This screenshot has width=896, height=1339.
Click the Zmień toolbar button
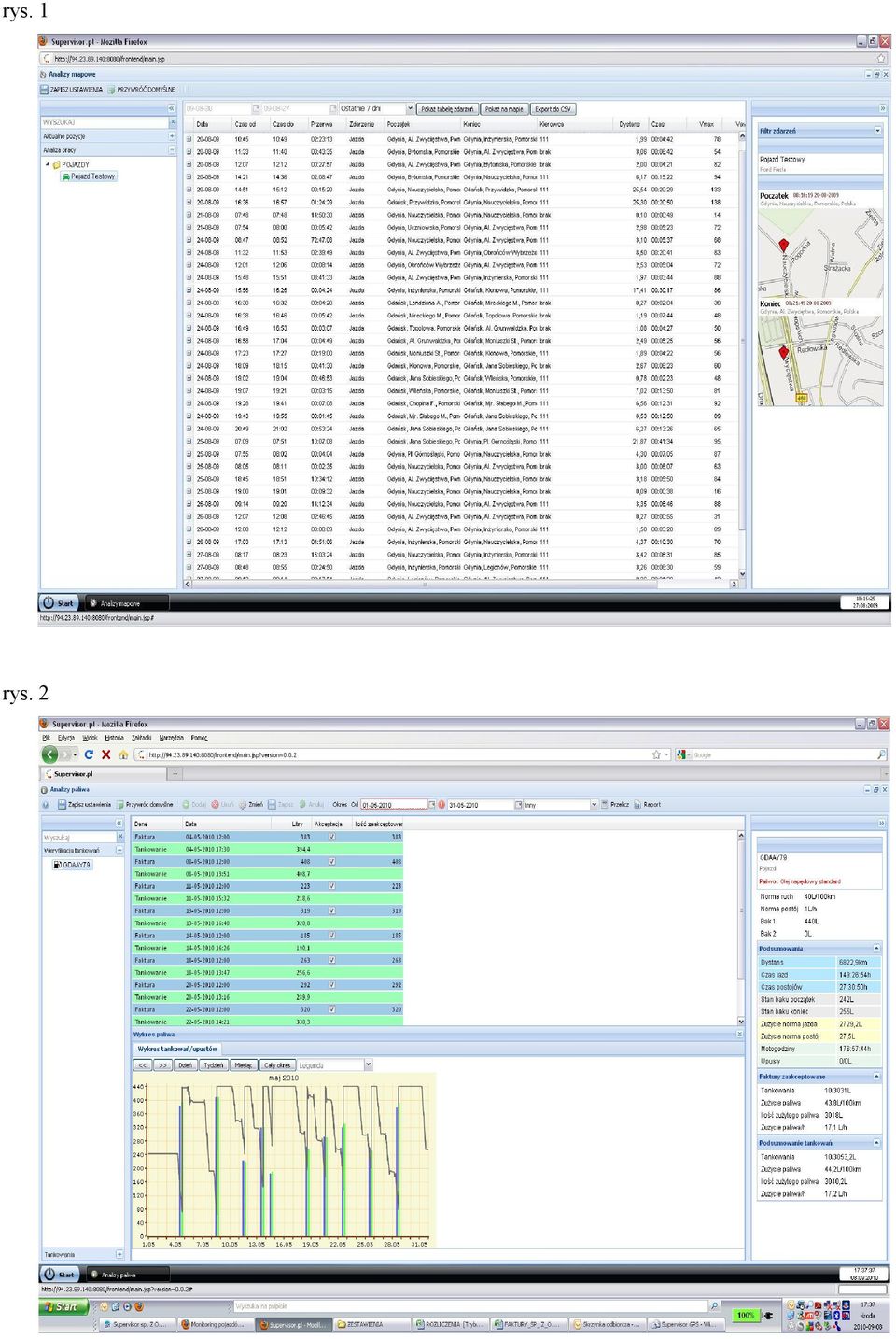click(251, 805)
